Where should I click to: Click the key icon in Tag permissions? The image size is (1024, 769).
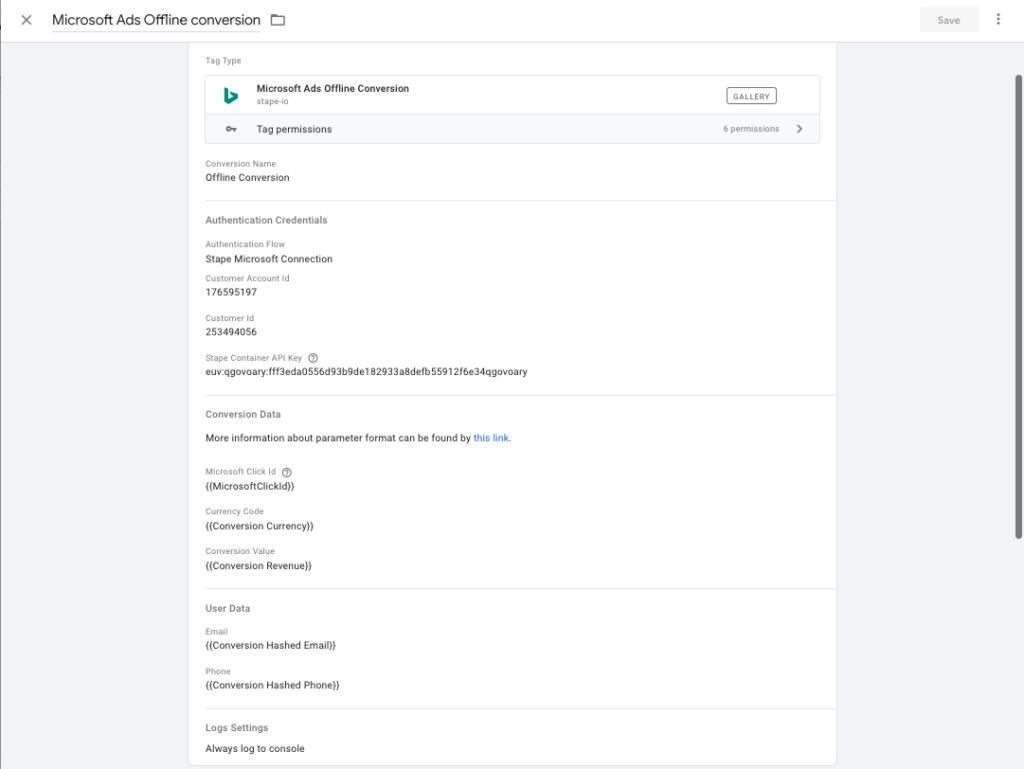(231, 129)
